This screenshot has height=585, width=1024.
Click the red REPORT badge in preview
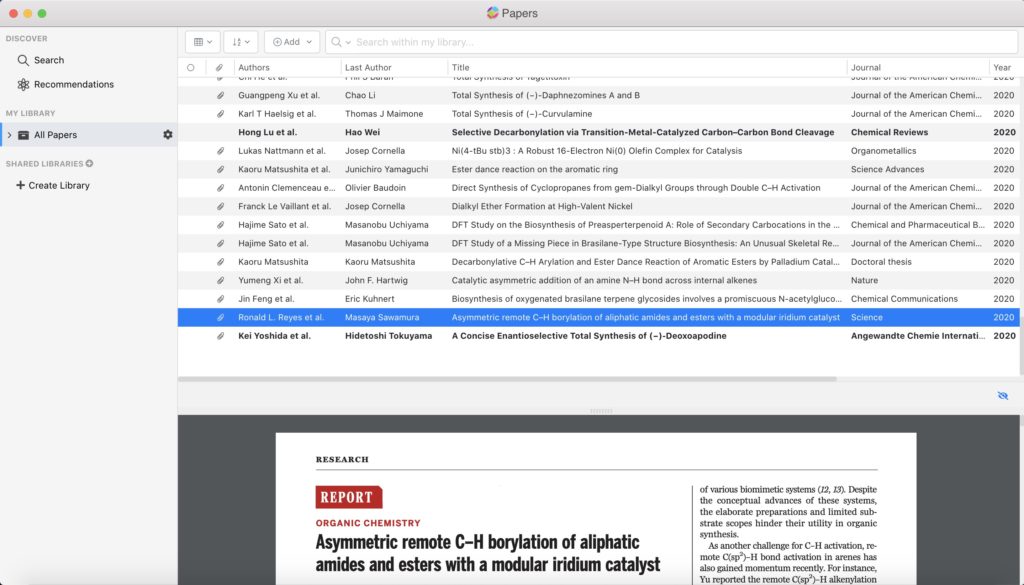tap(349, 498)
